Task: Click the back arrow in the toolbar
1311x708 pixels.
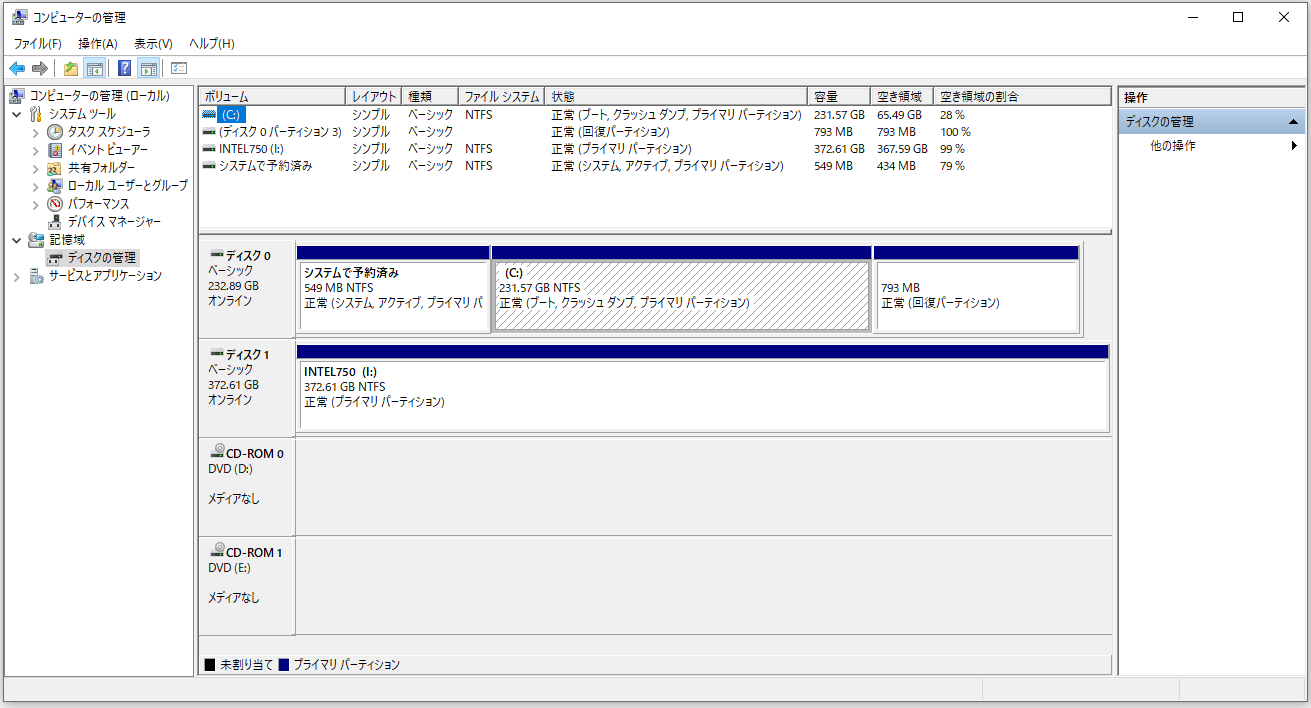Action: point(17,68)
